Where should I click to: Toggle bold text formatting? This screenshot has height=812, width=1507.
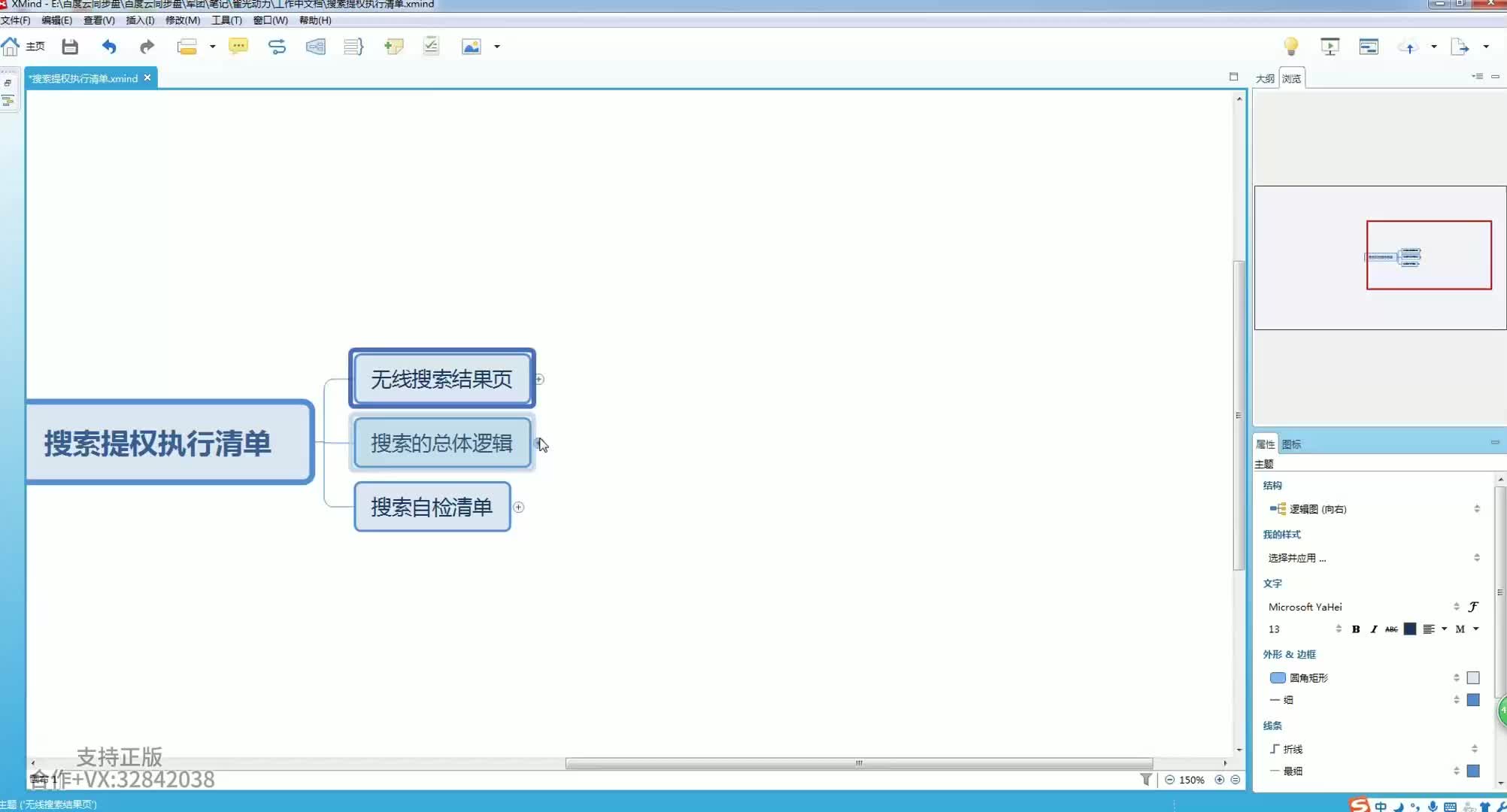[x=1356, y=629]
